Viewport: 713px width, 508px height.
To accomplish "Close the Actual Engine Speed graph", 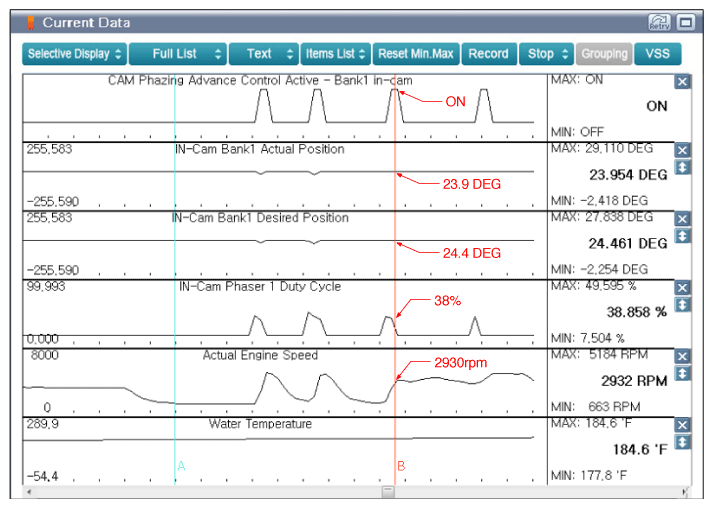I will point(682,356).
